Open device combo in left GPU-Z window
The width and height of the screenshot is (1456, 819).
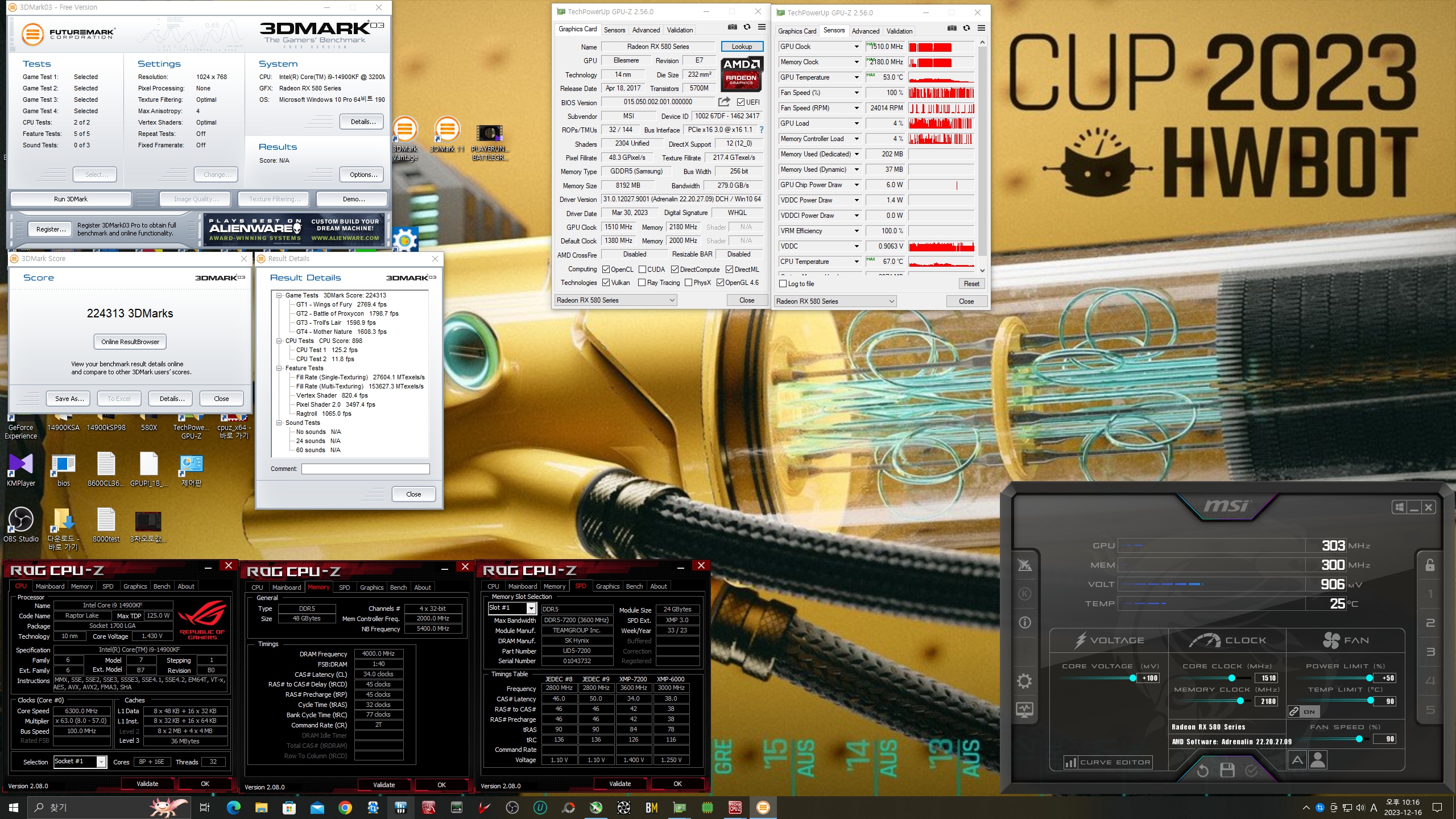[x=616, y=300]
